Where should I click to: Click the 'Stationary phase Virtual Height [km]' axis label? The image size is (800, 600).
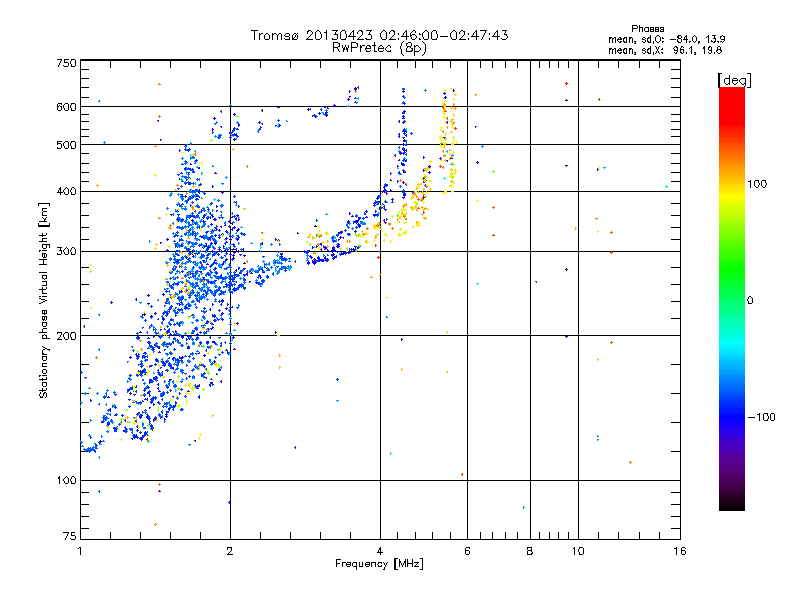pyautogui.click(x=44, y=301)
